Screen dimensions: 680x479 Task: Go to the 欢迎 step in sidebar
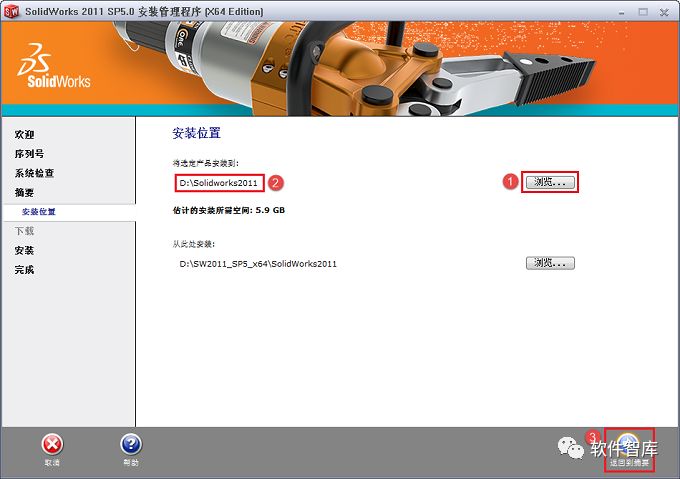pyautogui.click(x=24, y=135)
